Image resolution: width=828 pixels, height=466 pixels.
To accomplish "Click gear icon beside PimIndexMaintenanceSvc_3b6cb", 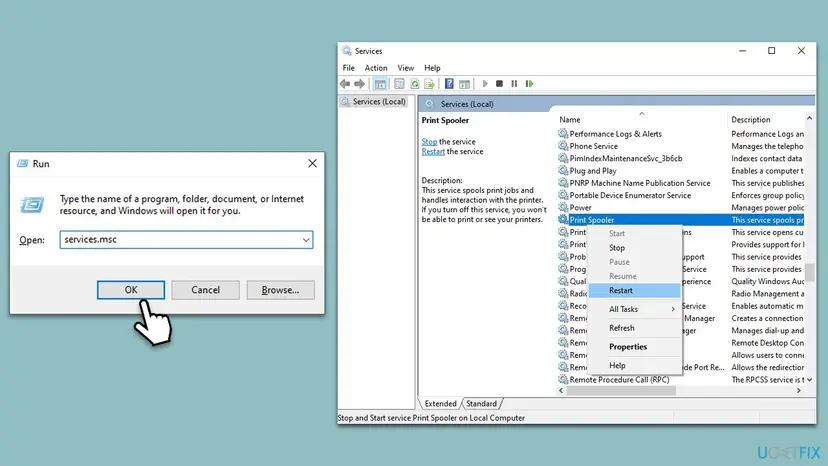I will point(563,158).
